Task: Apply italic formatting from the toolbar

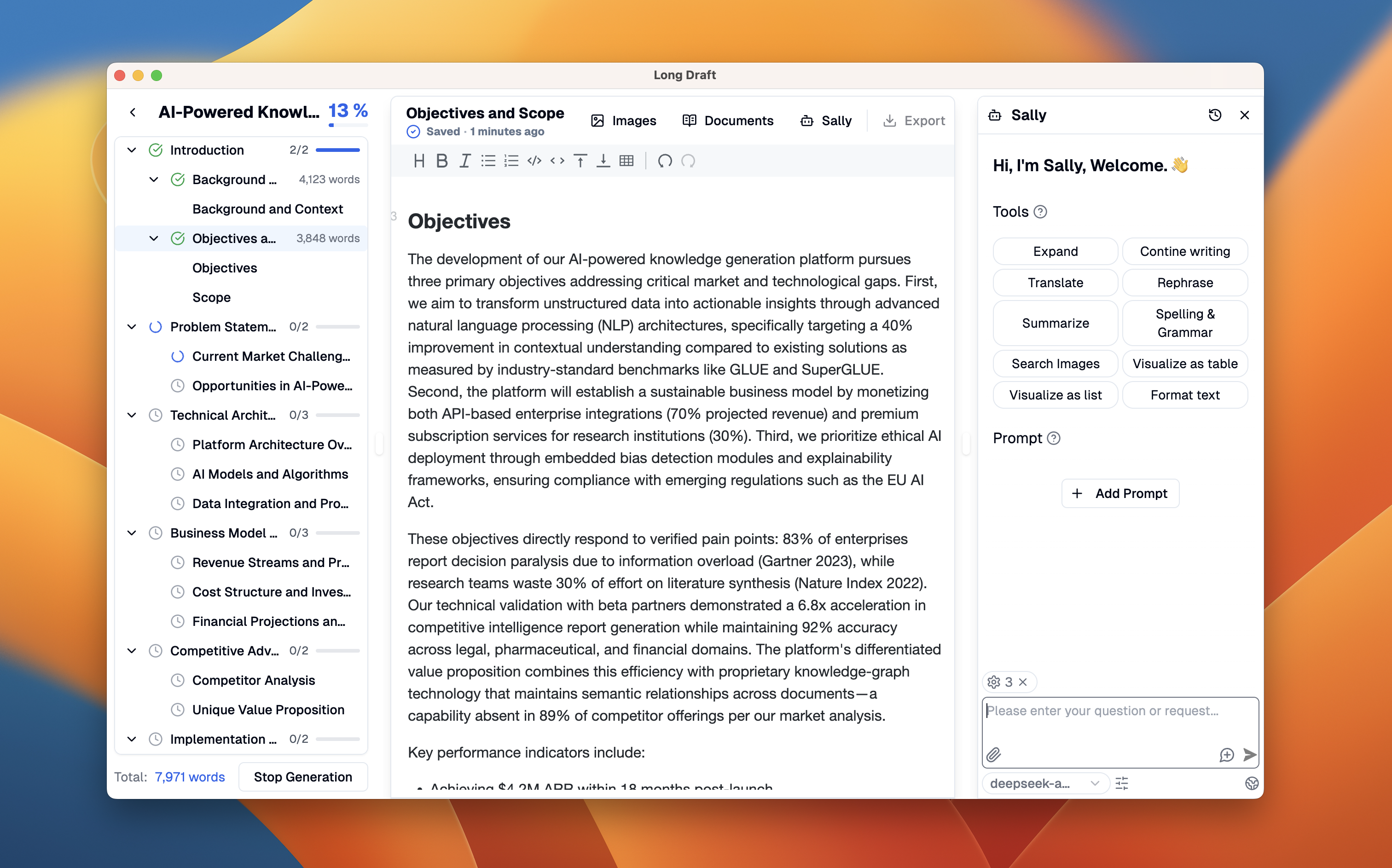Action: pos(464,161)
